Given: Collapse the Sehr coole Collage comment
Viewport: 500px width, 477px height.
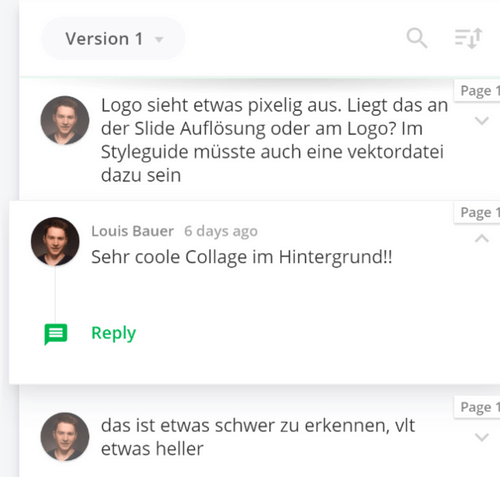Looking at the screenshot, I should coord(482,238).
